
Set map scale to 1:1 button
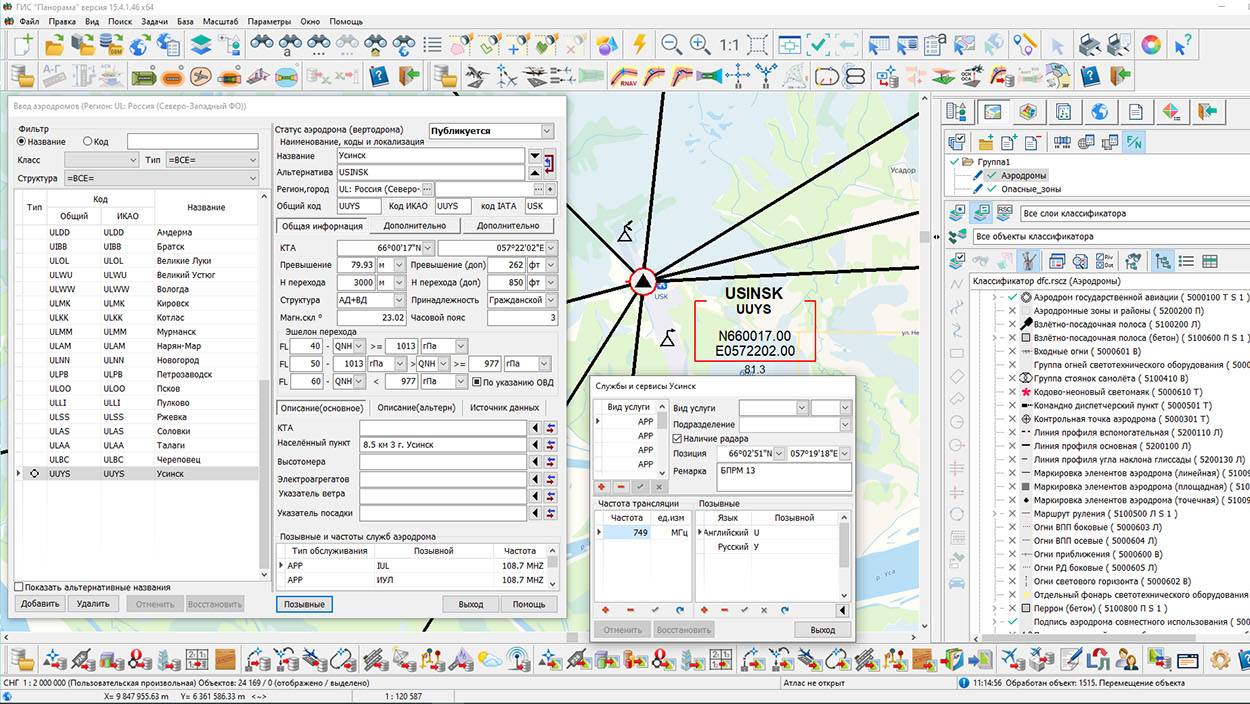(729, 45)
